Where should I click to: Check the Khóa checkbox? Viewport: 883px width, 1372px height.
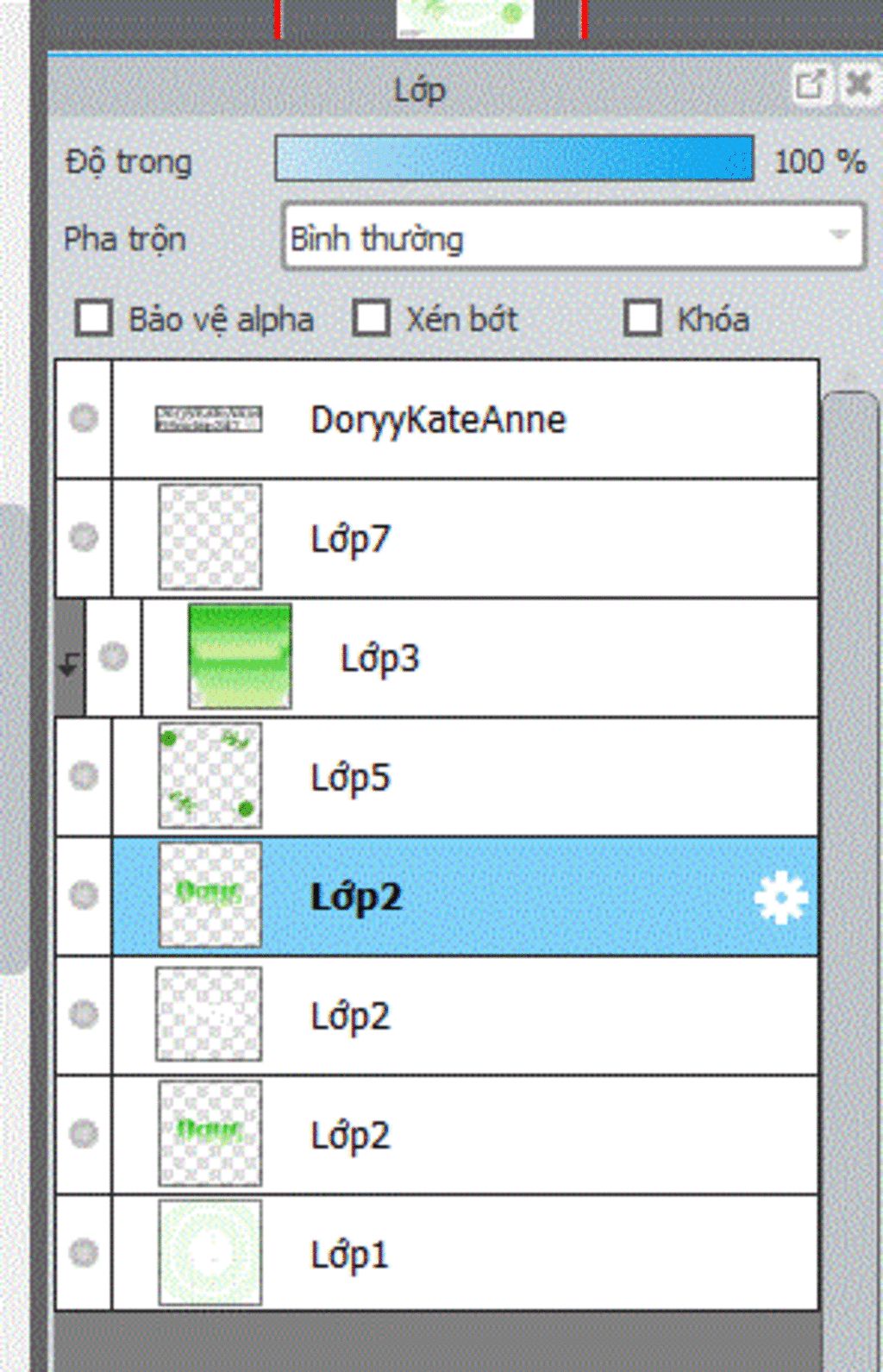coord(643,318)
